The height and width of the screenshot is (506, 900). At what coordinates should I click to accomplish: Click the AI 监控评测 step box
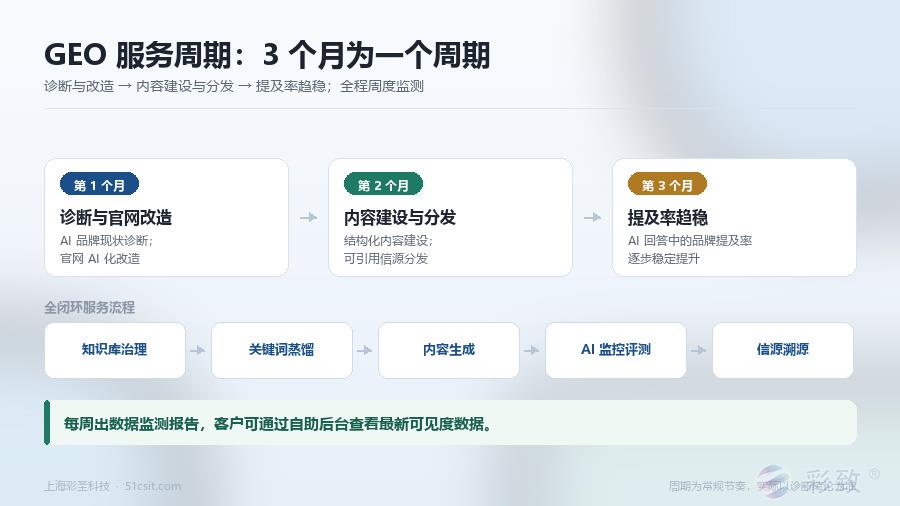[x=616, y=350]
